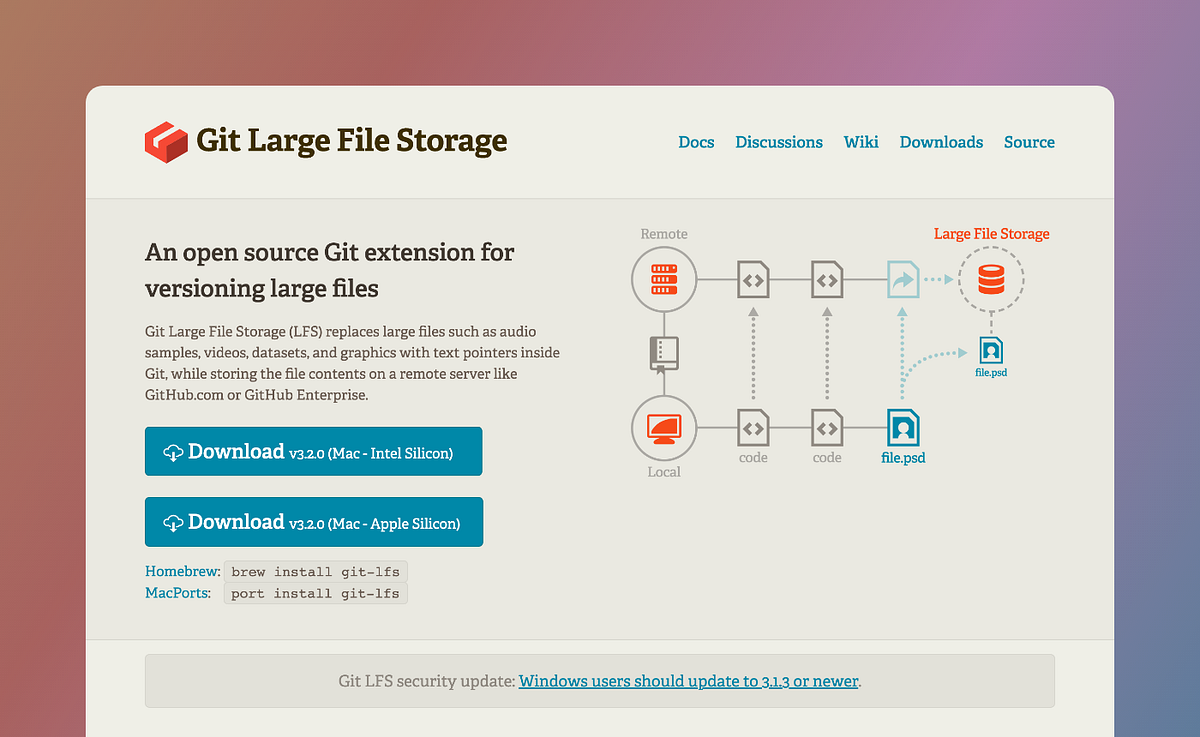The height and width of the screenshot is (737, 1200).
Task: Select the Remote server icon in the diagram
Action: click(664, 279)
